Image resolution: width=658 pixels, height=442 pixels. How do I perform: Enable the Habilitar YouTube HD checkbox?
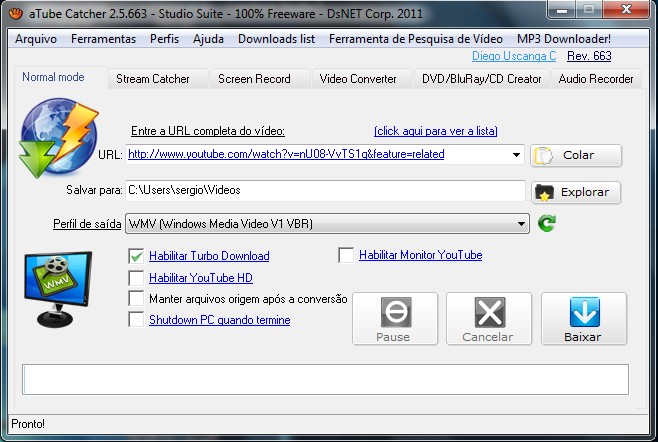click(136, 277)
